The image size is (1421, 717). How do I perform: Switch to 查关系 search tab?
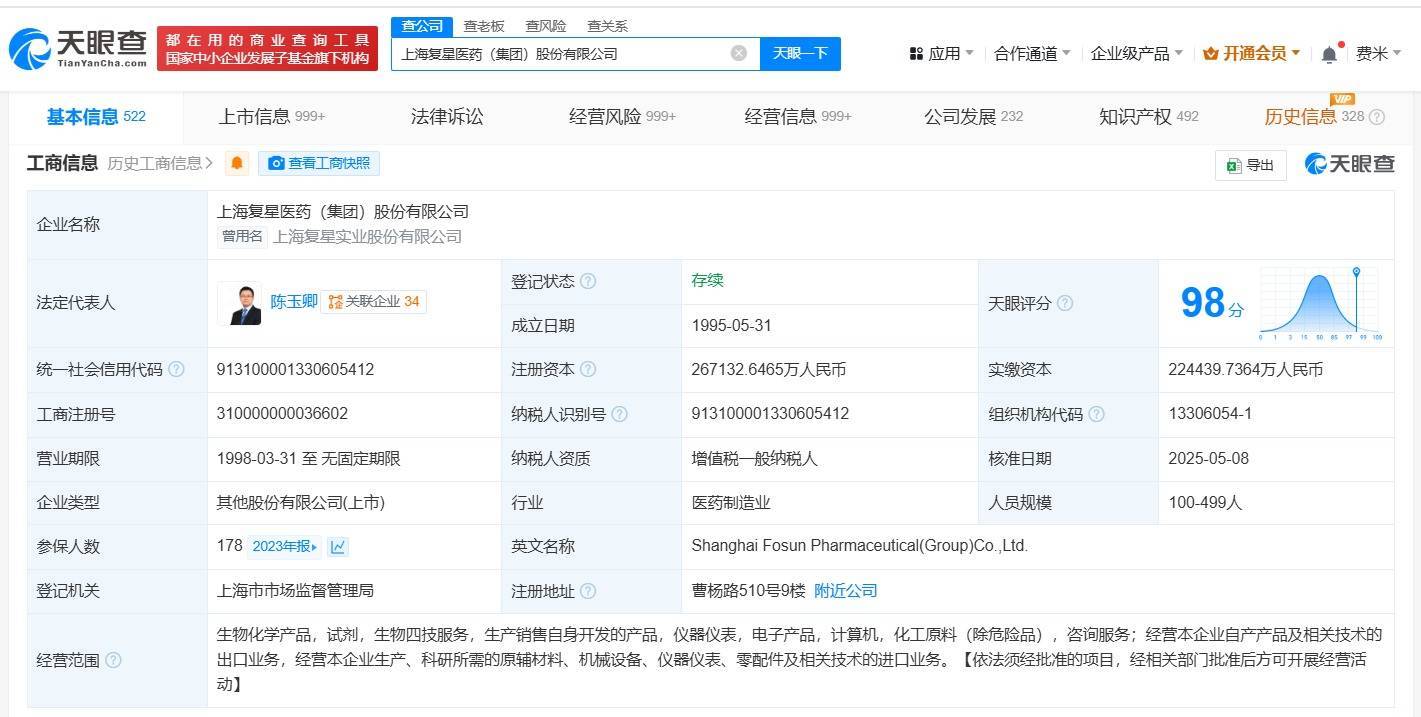[607, 26]
